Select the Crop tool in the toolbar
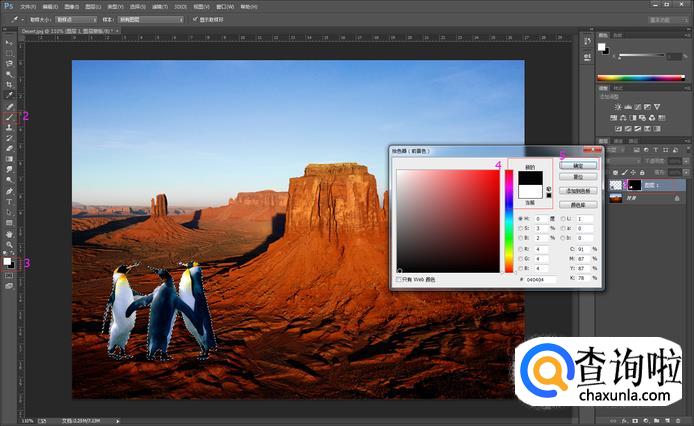Viewport: 694px width, 426px height. pos(10,85)
